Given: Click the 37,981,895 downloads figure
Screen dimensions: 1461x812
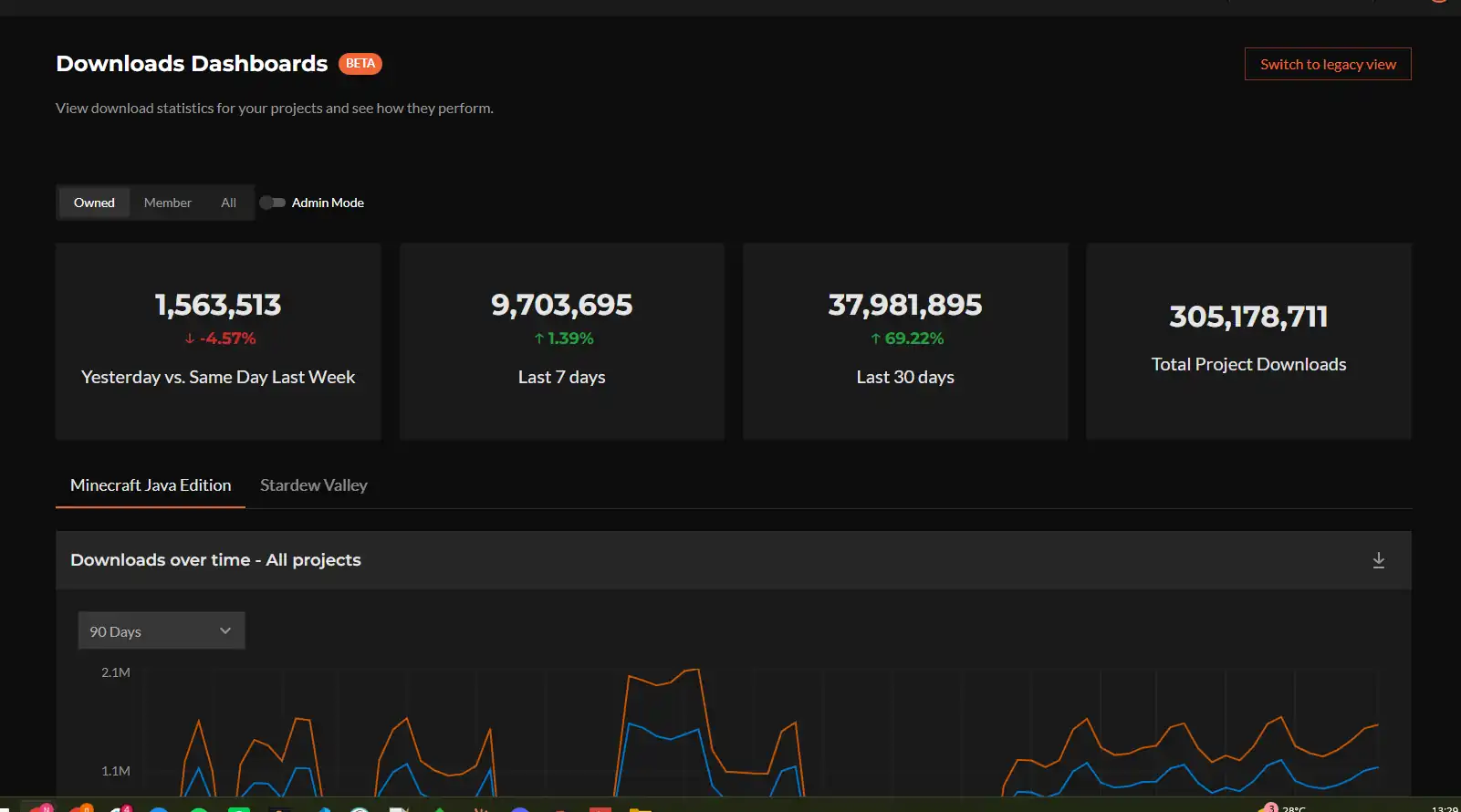Looking at the screenshot, I should coord(905,305).
